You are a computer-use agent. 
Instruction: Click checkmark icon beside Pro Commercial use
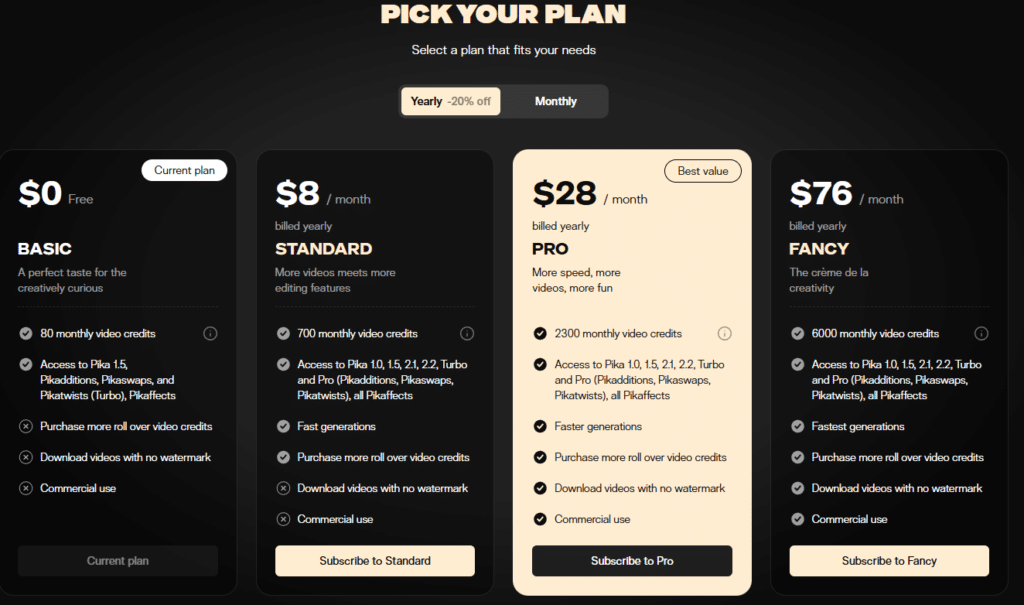tap(540, 519)
